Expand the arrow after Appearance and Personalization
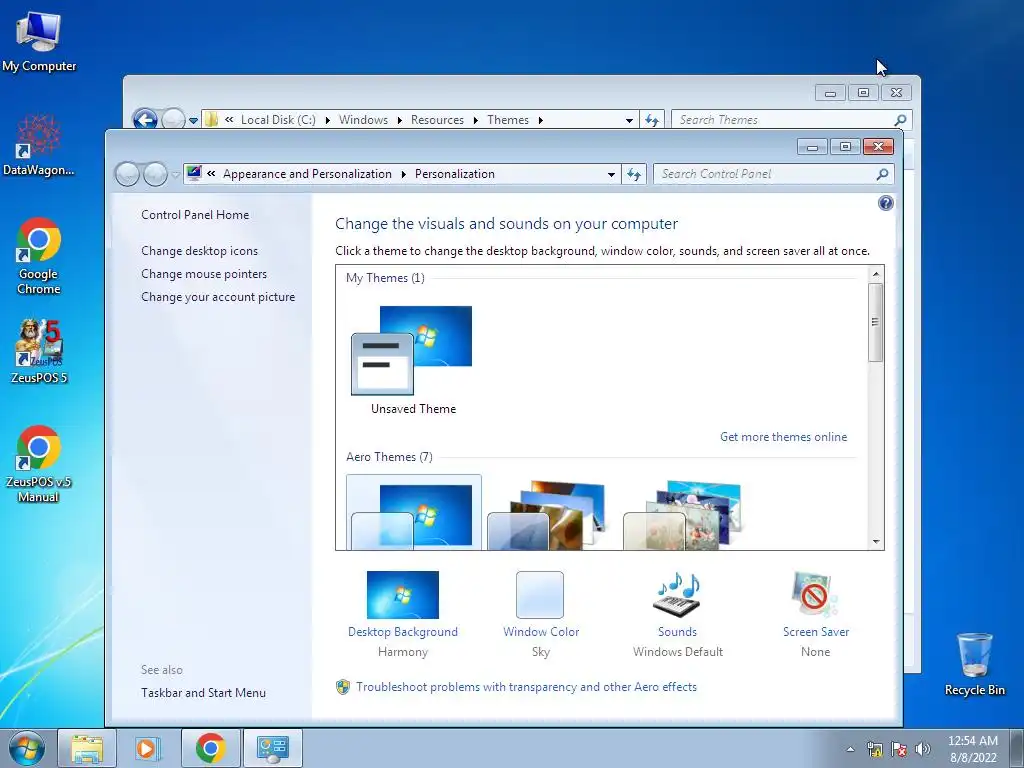1024x768 pixels. (403, 174)
